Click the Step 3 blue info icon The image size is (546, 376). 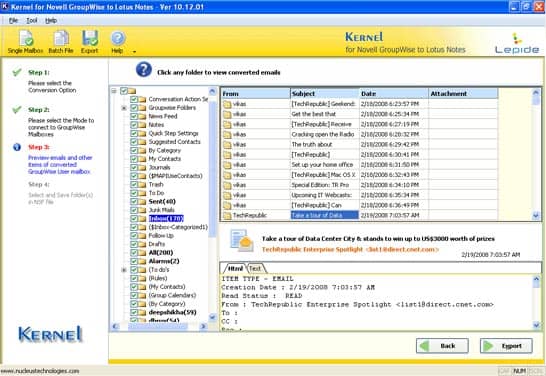(17, 147)
